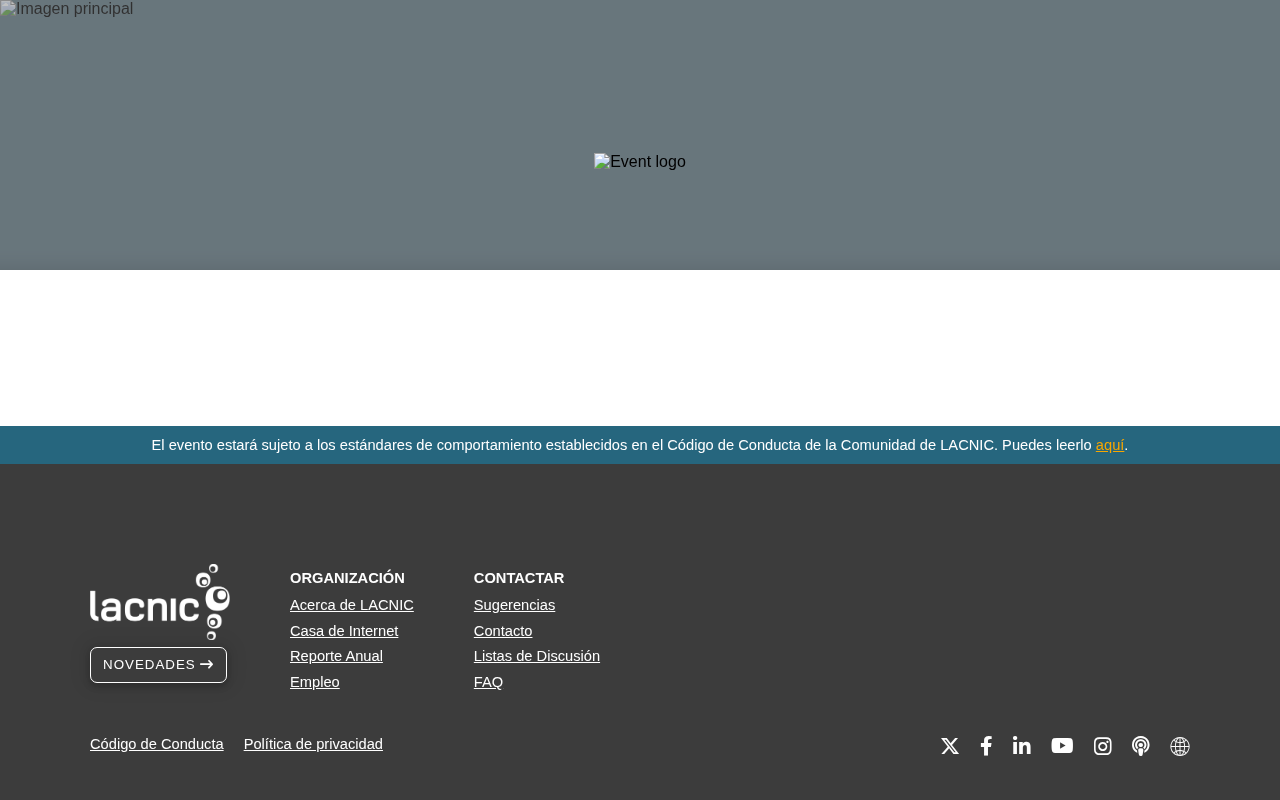Screen dimensions: 1280x800
Task: Open Reporte Anual link
Action: tap(336, 656)
